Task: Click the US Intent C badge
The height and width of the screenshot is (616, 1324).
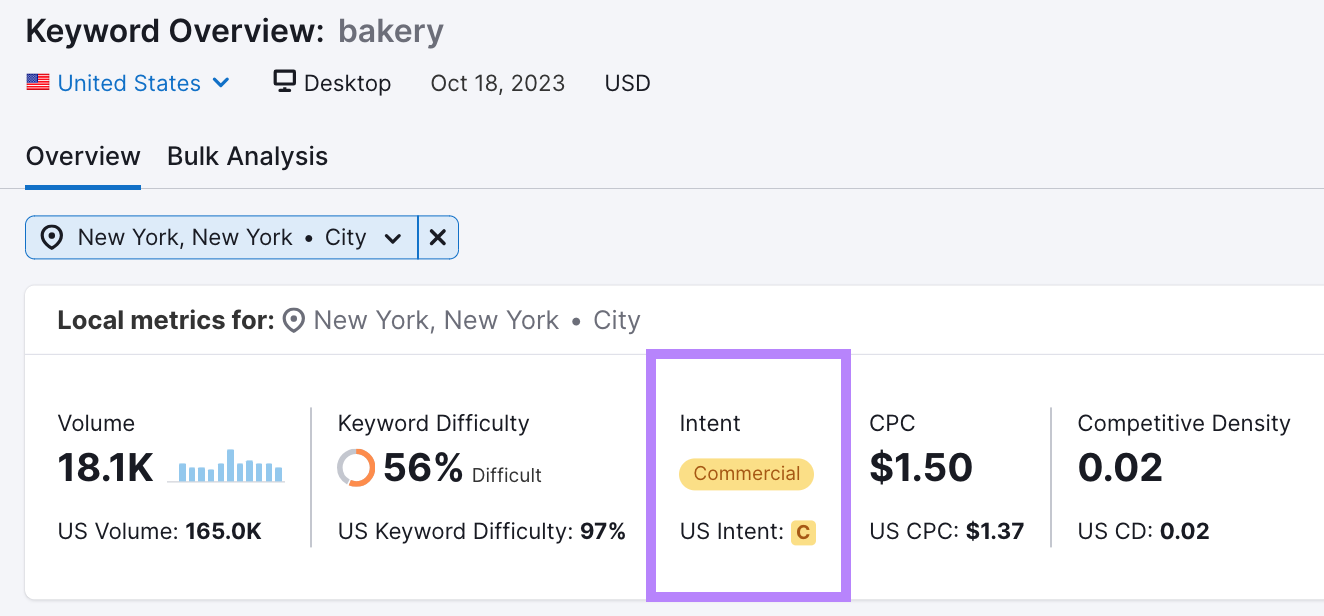Action: coord(804,532)
